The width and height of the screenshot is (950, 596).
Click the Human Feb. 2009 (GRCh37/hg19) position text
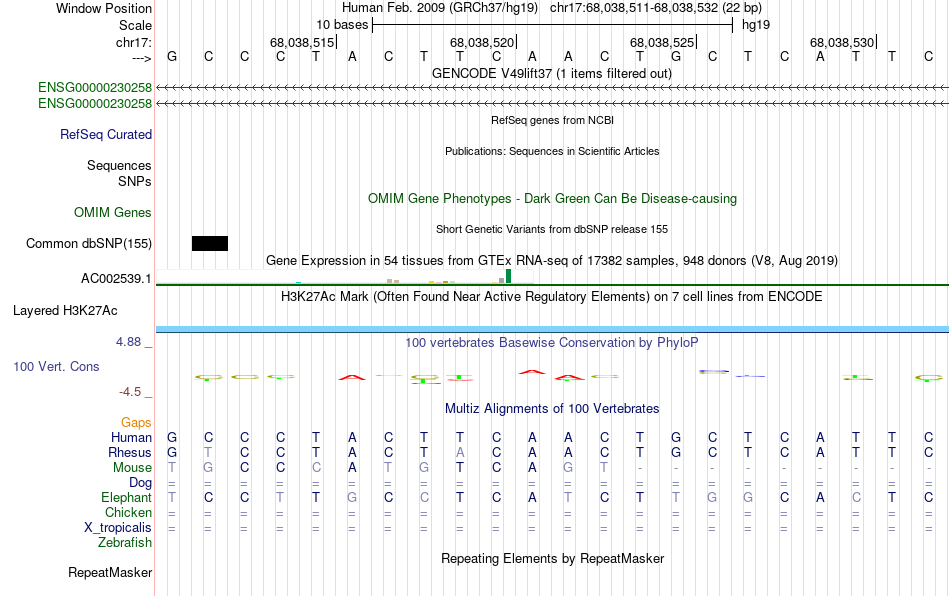pos(552,8)
